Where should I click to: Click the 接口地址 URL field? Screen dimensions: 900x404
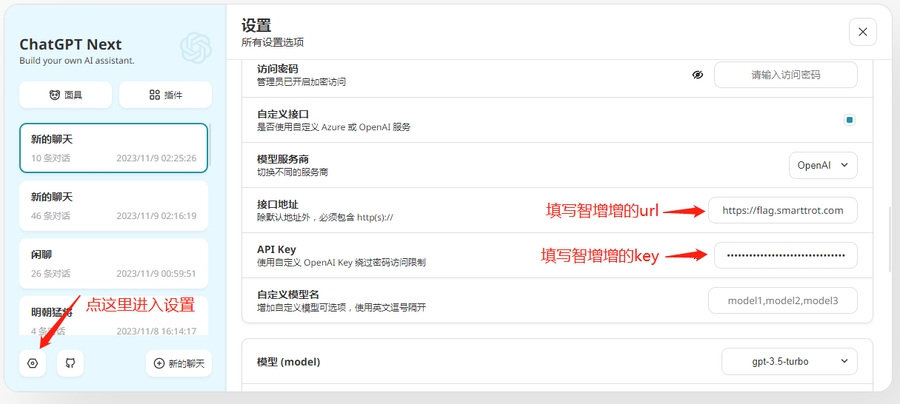coord(783,210)
